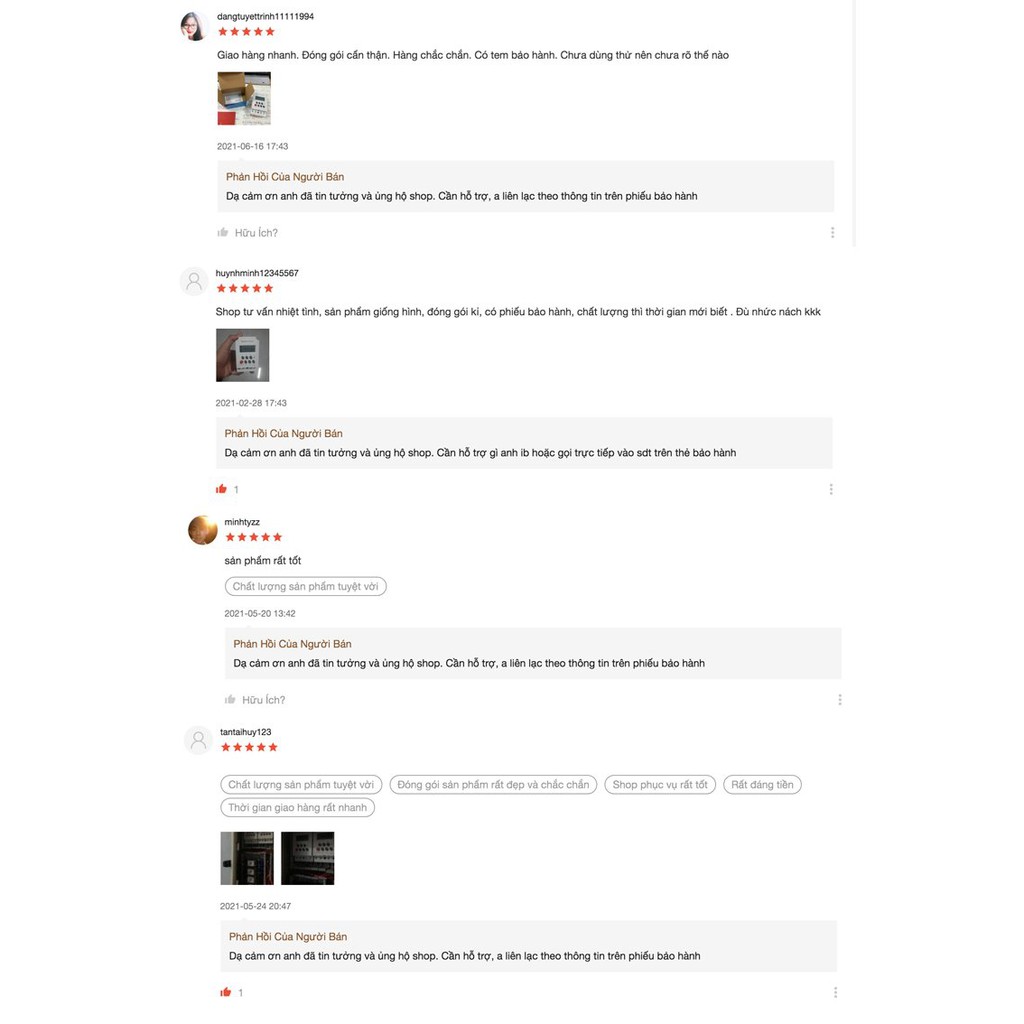Open first electrical cabinet photo by tantaihuy123
The image size is (1024, 1024).
tap(247, 858)
